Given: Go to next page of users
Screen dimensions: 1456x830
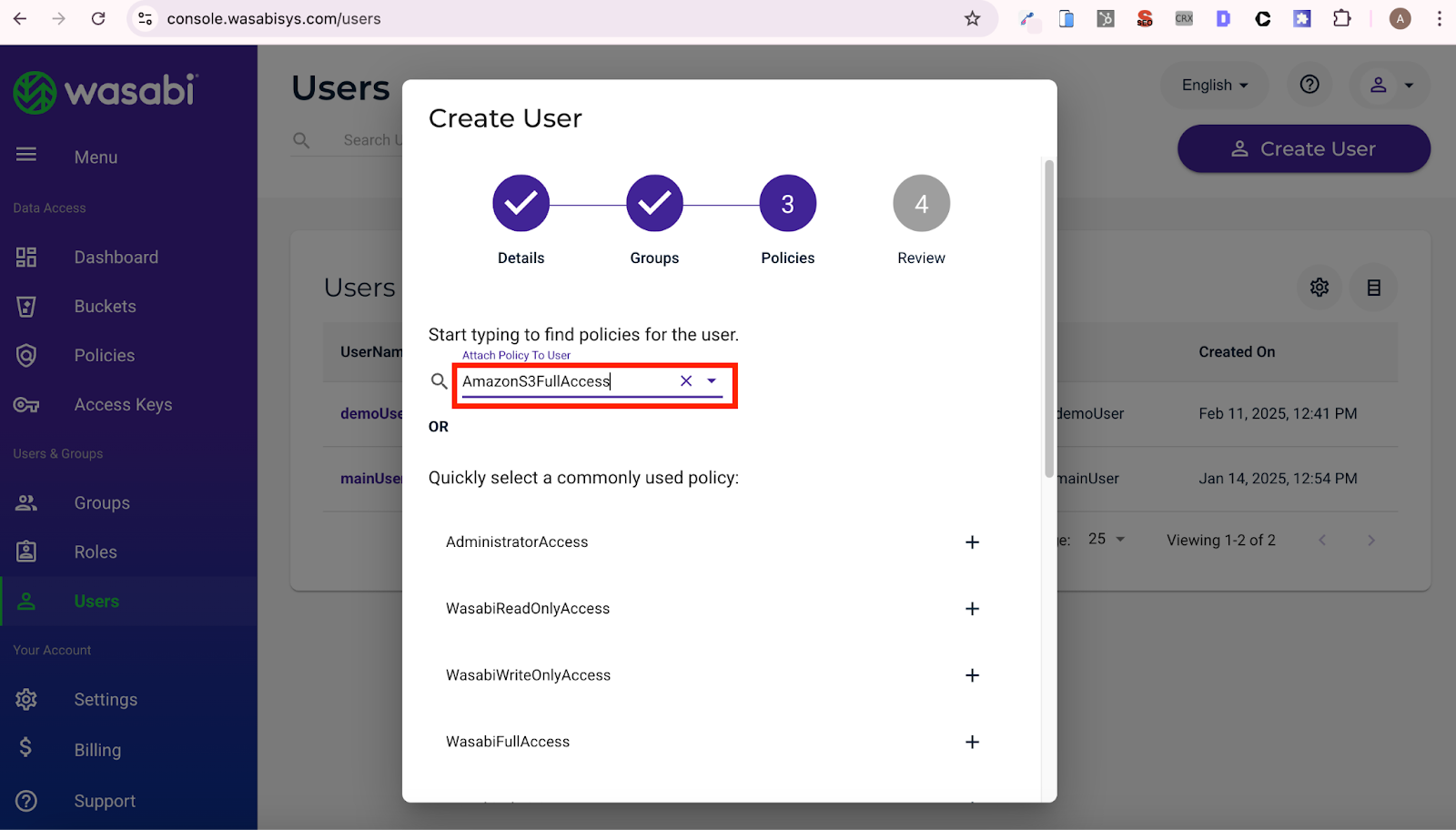Looking at the screenshot, I should click(x=1371, y=541).
